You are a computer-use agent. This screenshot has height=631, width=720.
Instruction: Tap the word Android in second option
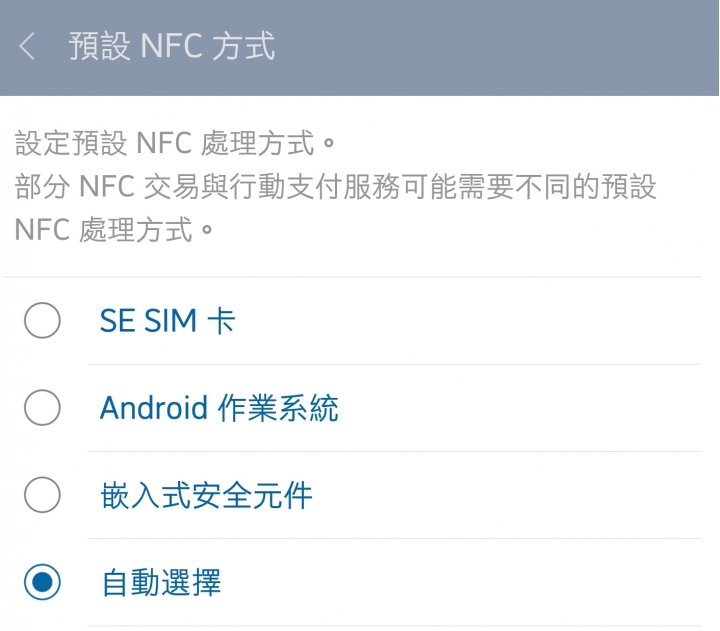(153, 408)
